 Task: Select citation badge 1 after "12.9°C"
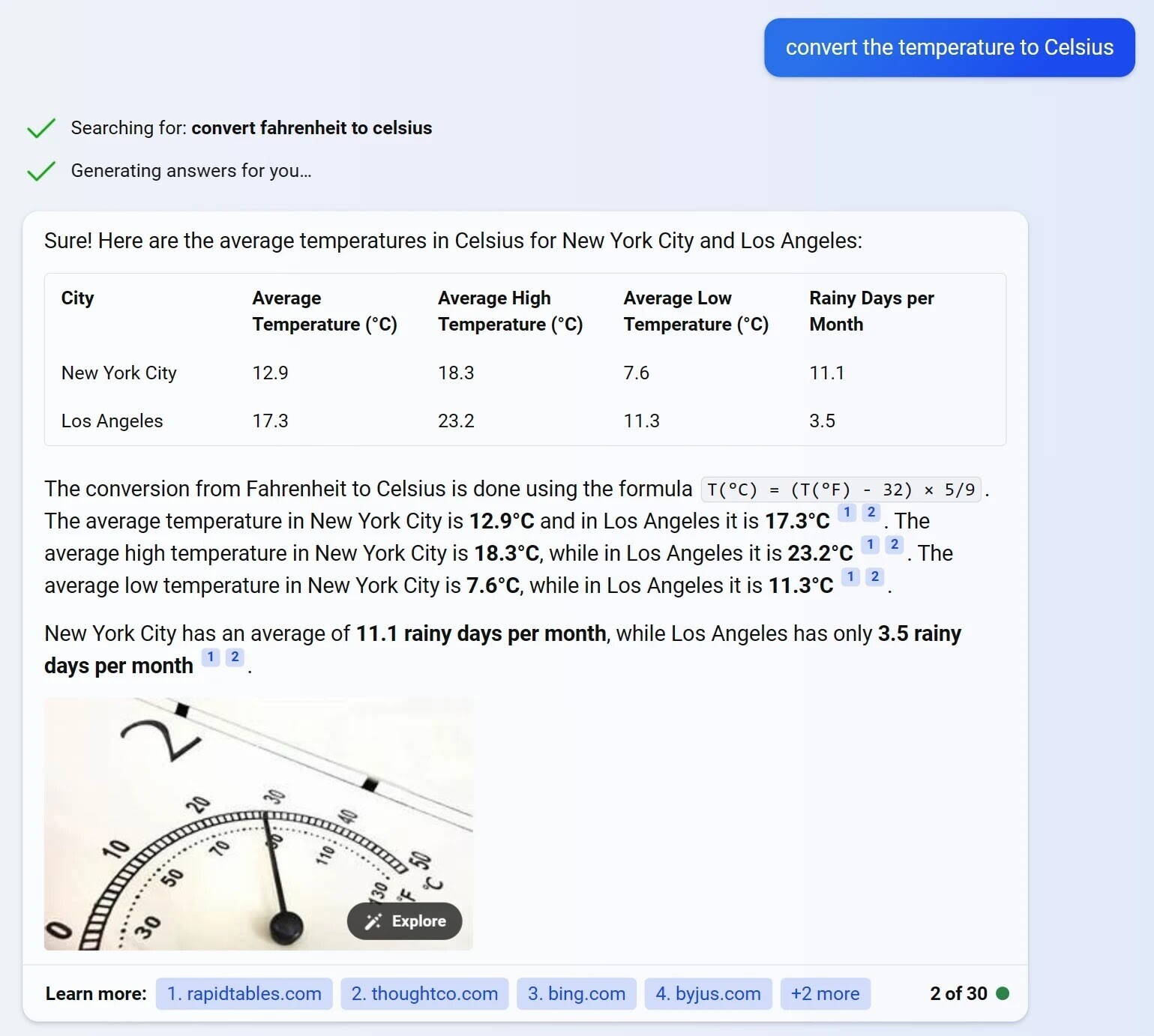pos(847,513)
